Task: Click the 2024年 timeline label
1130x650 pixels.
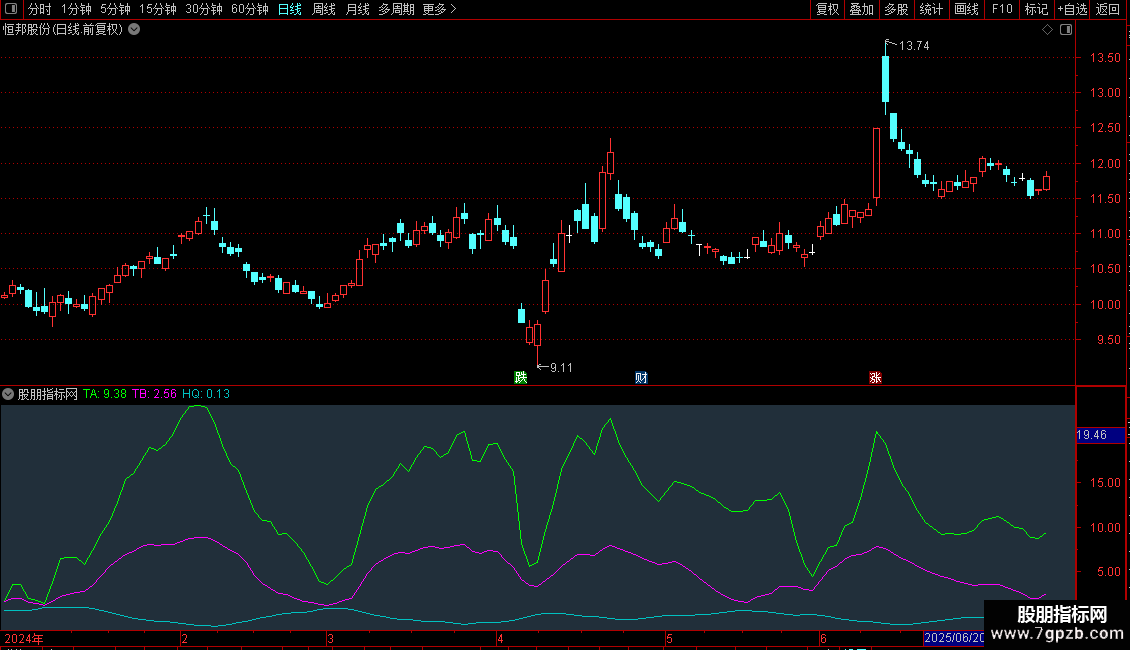Action: [24, 638]
